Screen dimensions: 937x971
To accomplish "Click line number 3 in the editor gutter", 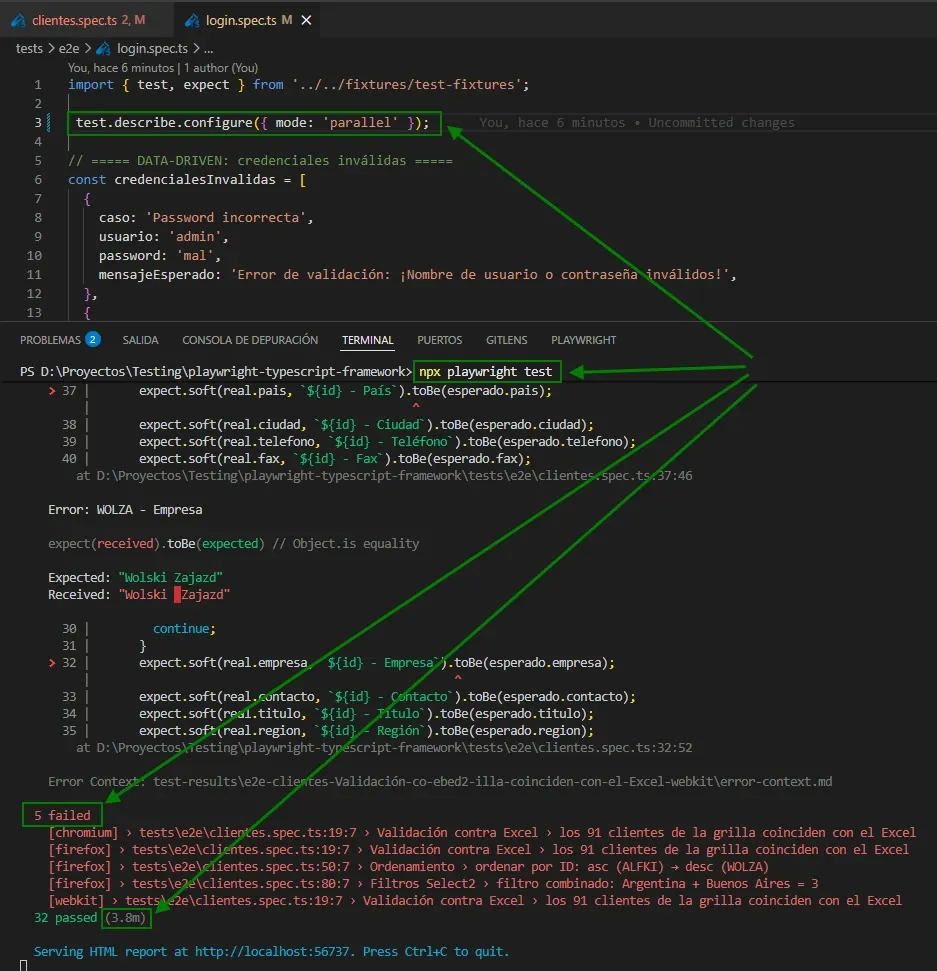I will point(38,123).
